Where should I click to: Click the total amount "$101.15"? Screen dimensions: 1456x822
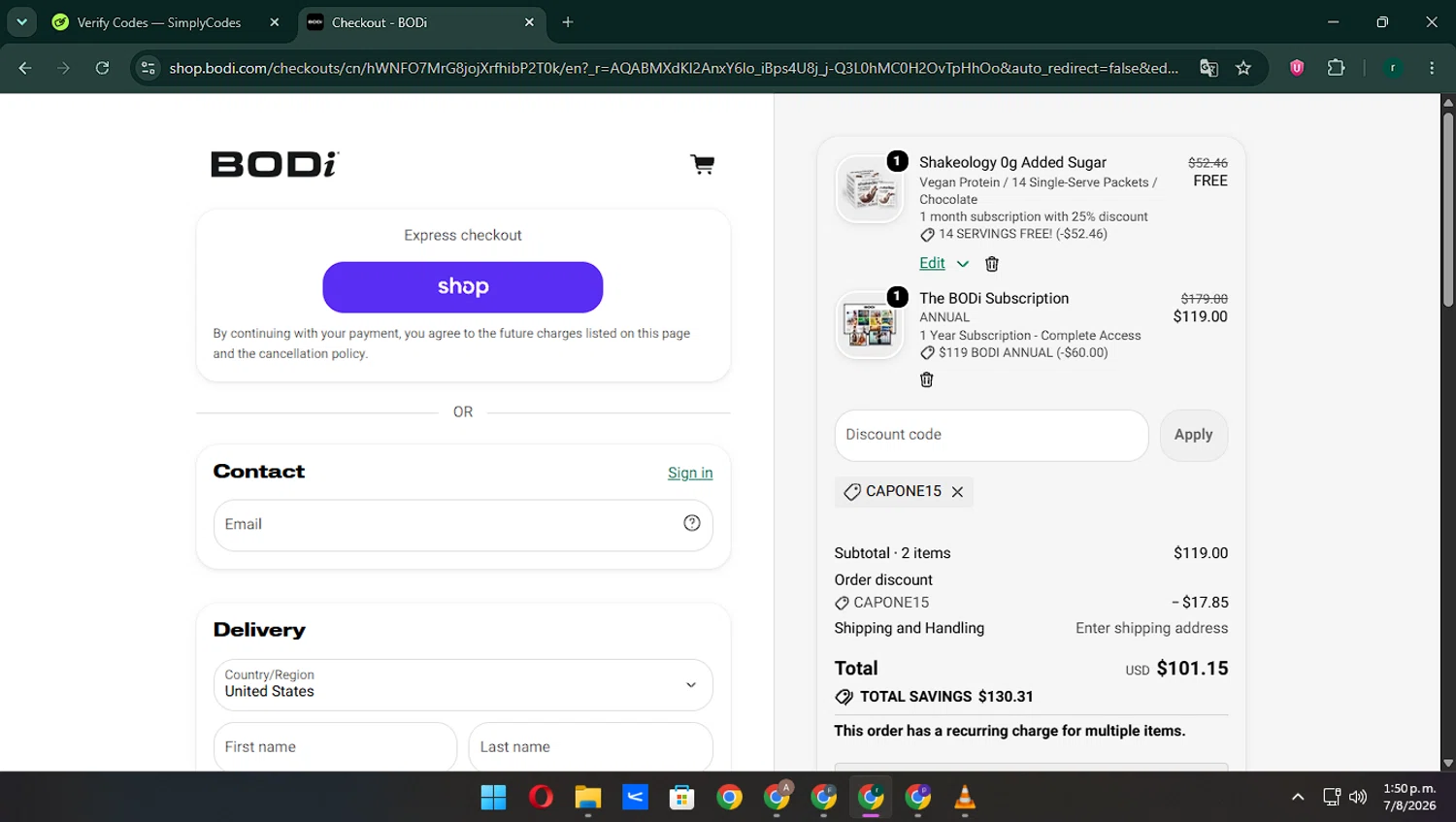[x=1192, y=669]
